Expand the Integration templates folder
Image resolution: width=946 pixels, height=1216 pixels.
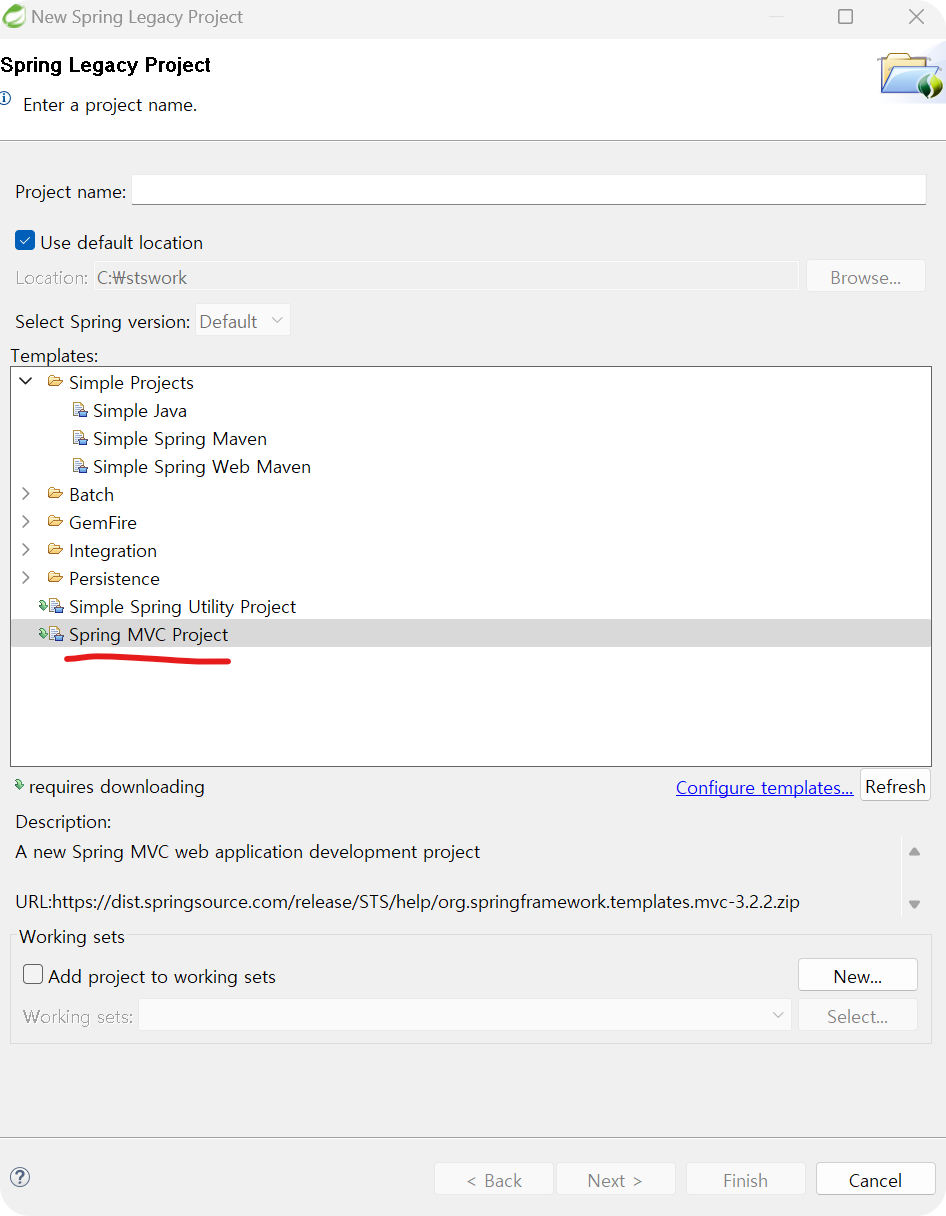tap(26, 550)
